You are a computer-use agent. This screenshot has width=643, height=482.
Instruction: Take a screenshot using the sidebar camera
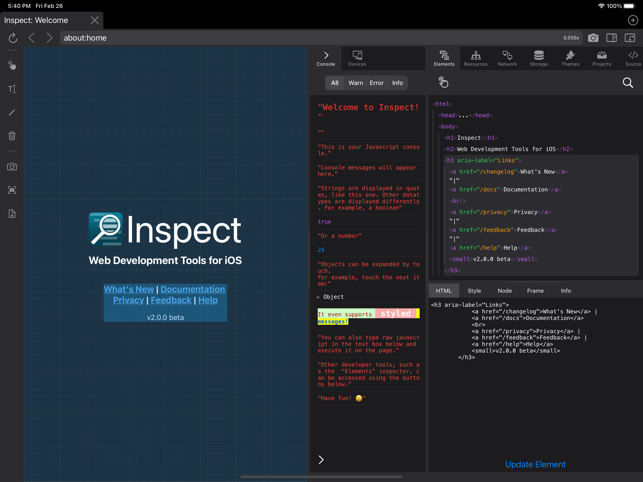click(12, 167)
